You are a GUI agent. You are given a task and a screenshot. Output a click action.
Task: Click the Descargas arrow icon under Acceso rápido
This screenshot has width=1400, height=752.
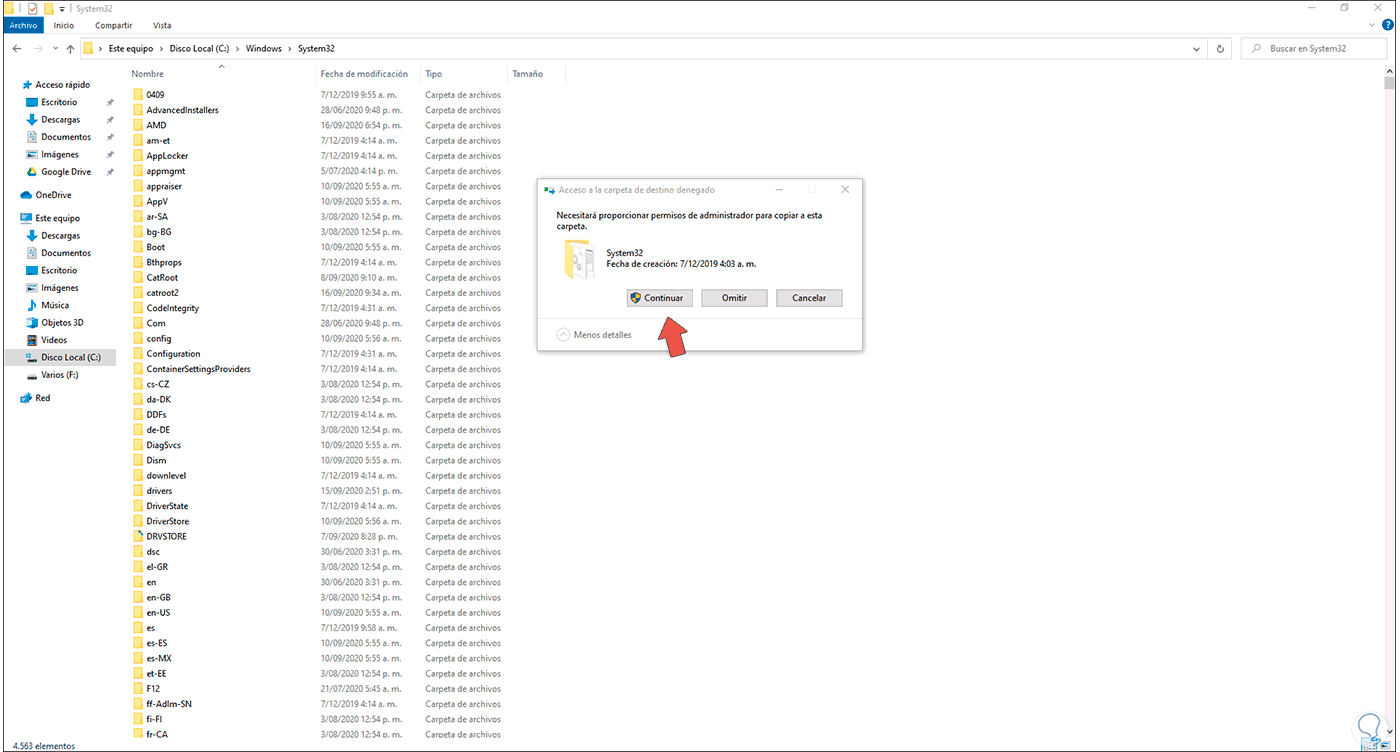pyautogui.click(x=32, y=119)
